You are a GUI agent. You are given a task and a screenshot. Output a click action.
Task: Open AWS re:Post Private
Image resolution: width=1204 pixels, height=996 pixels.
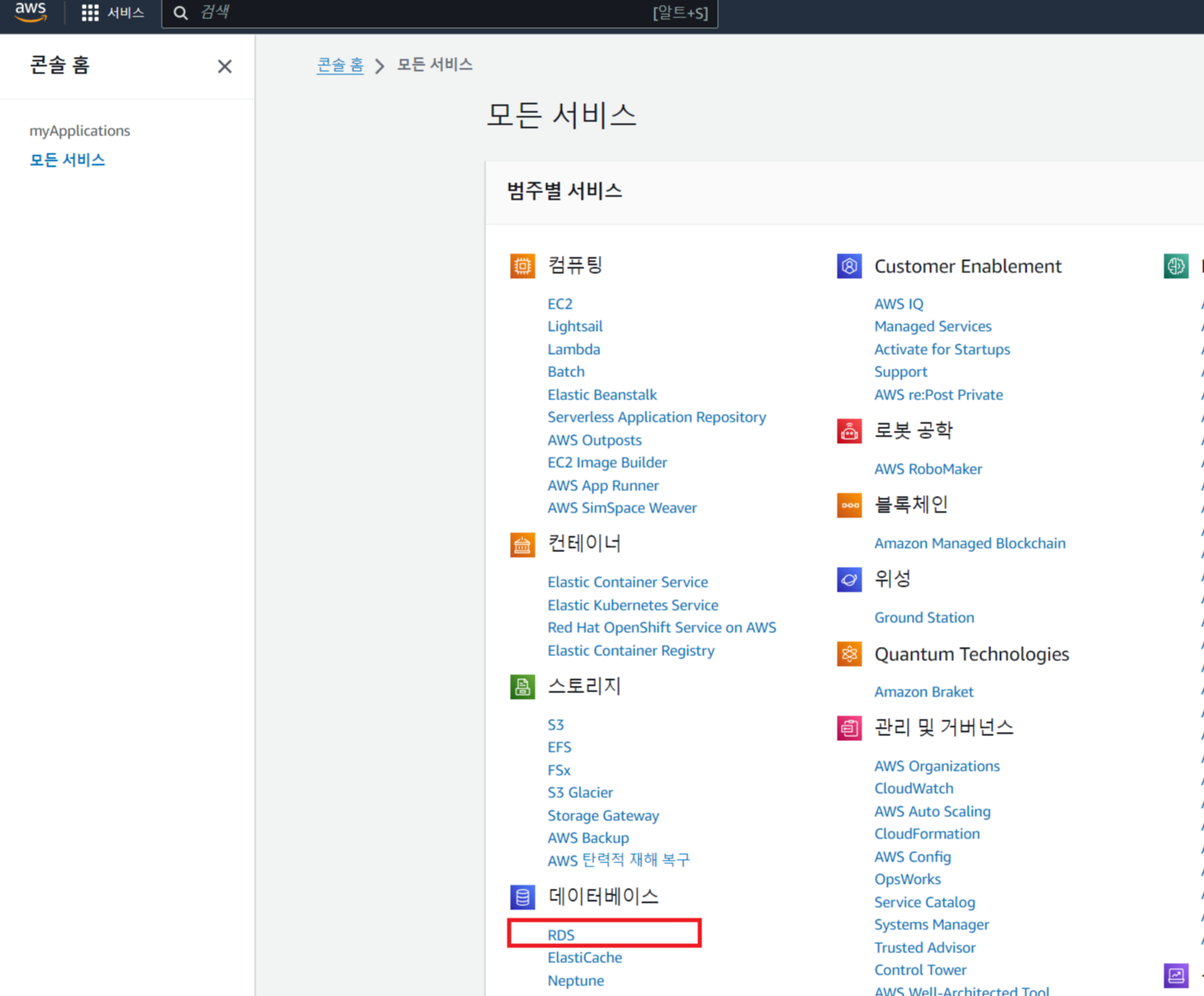pyautogui.click(x=938, y=394)
